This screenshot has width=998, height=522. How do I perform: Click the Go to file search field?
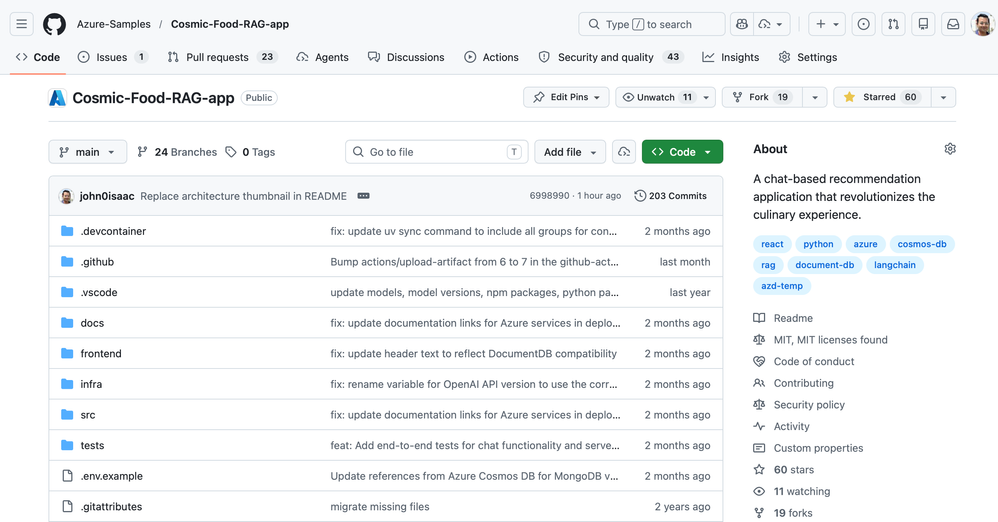tap(437, 152)
